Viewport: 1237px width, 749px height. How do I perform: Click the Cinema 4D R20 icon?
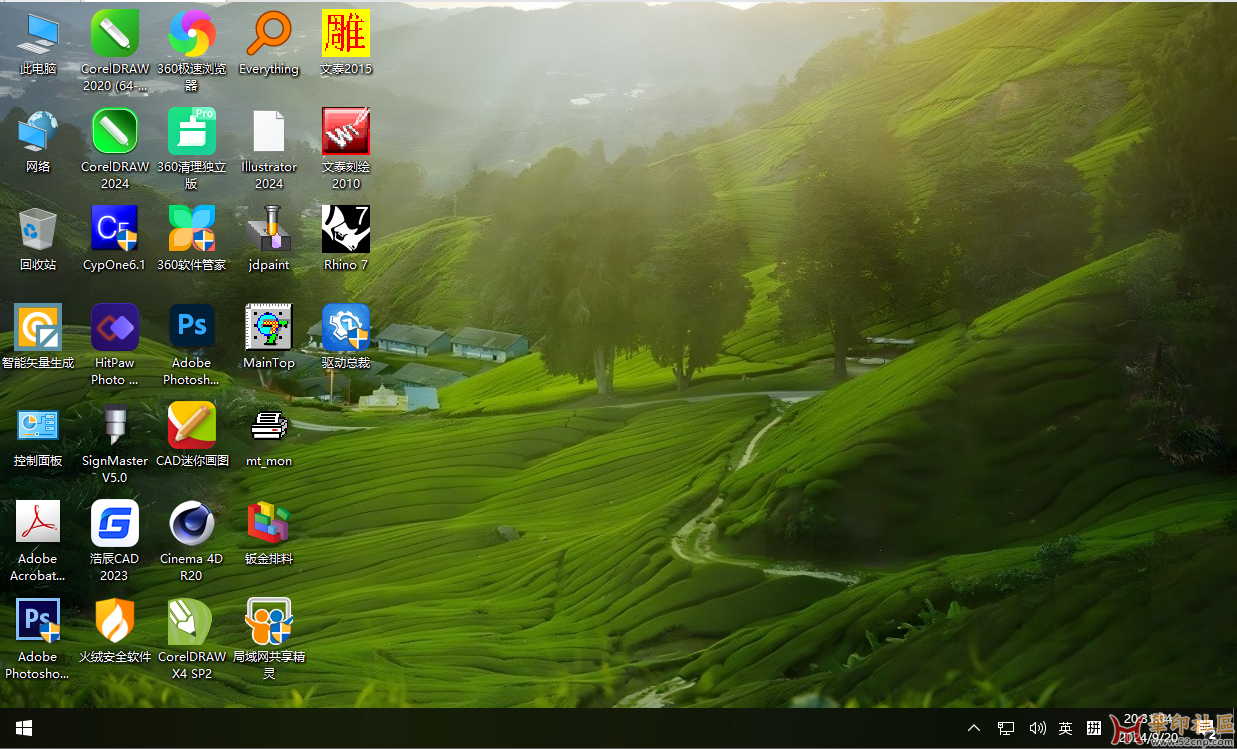coord(191,523)
